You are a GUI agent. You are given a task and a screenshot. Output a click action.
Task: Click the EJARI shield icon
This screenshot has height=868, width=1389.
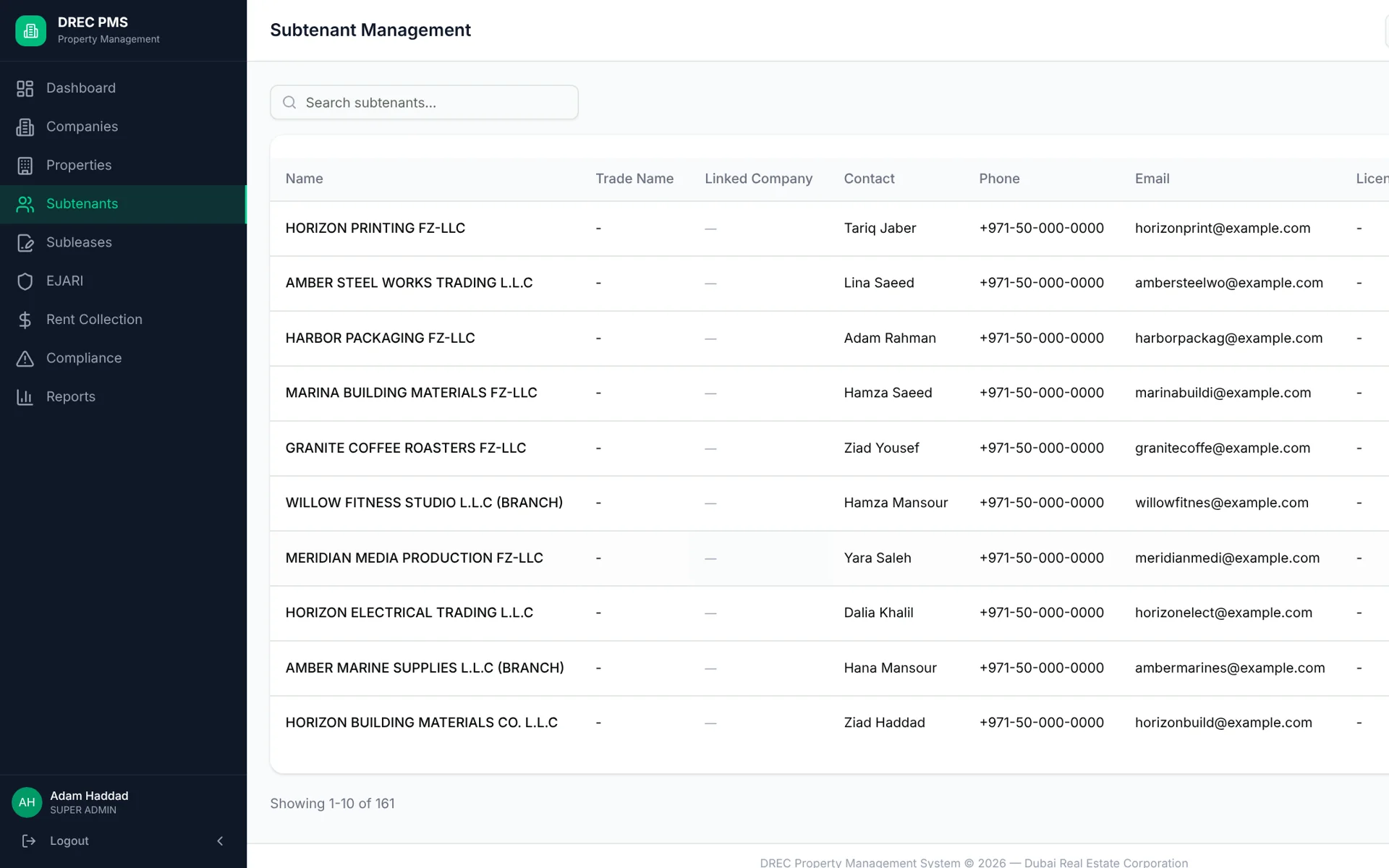[x=25, y=281]
